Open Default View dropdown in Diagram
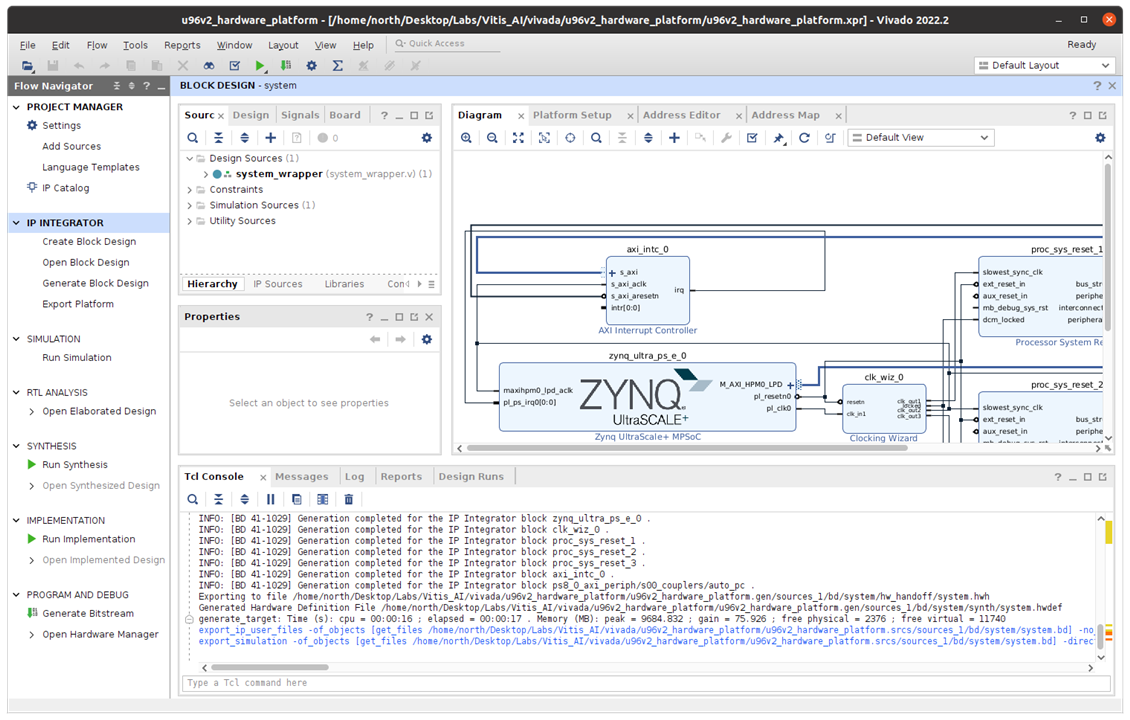The image size is (1130, 720). (920, 138)
